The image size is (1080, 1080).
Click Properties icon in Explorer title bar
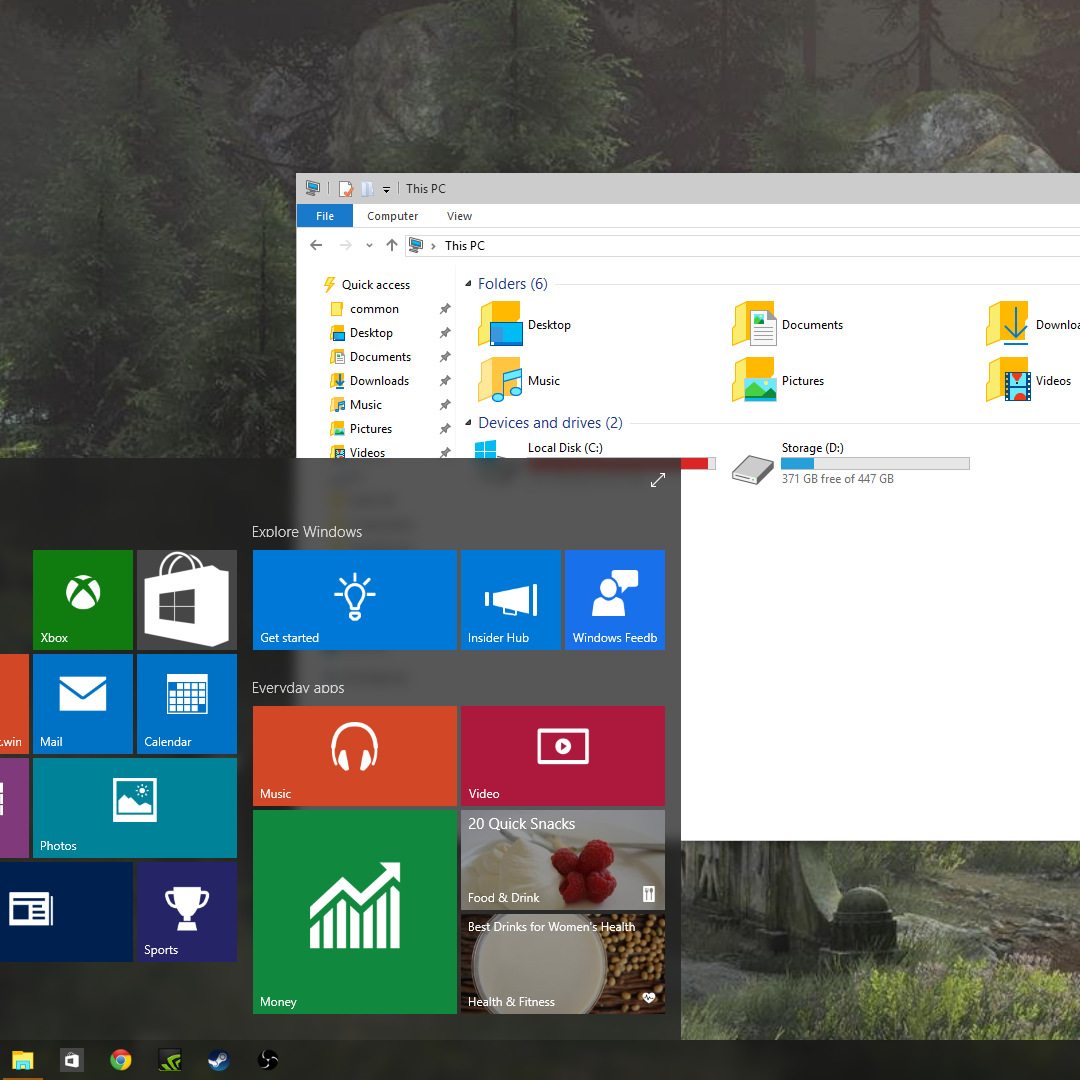[x=346, y=189]
